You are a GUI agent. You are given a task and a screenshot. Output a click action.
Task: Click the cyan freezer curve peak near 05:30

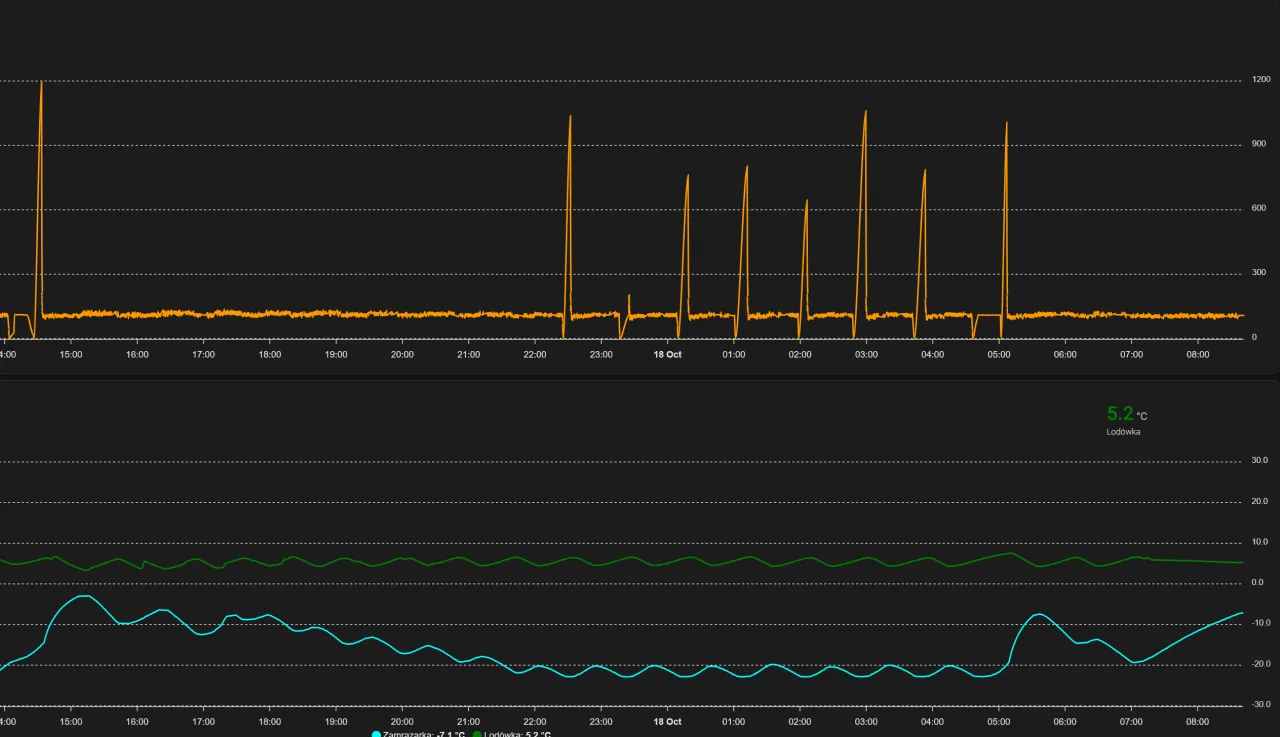(x=1040, y=614)
